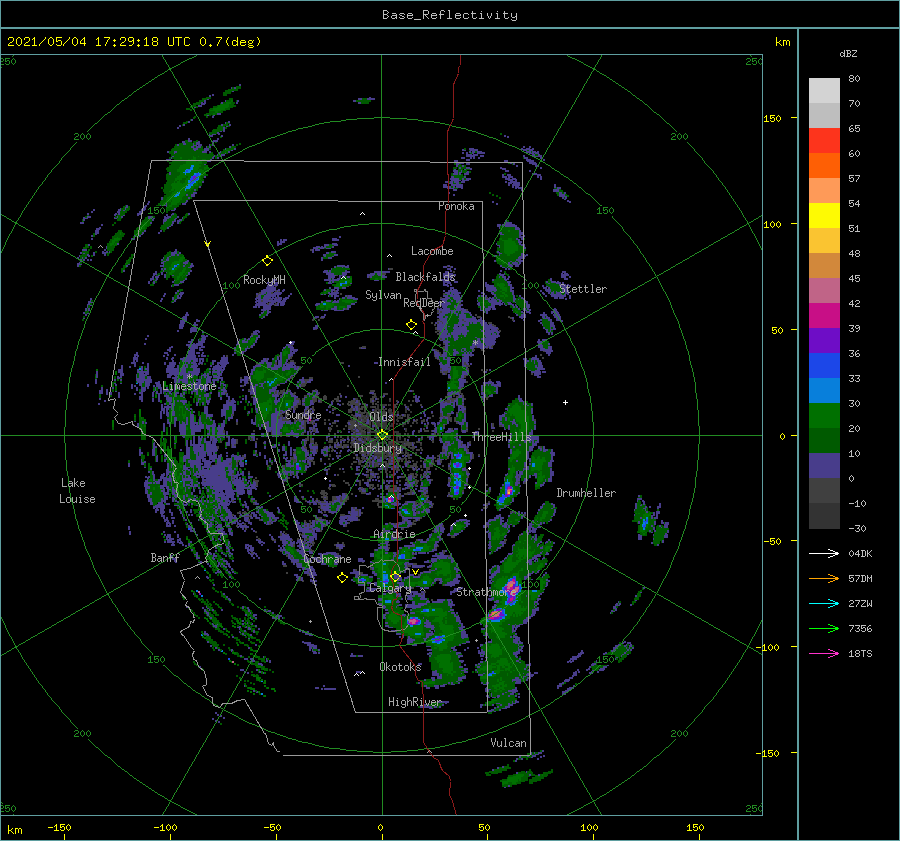The width and height of the screenshot is (900, 841).
Task: Click the 04DK legend text
Action: click(860, 553)
